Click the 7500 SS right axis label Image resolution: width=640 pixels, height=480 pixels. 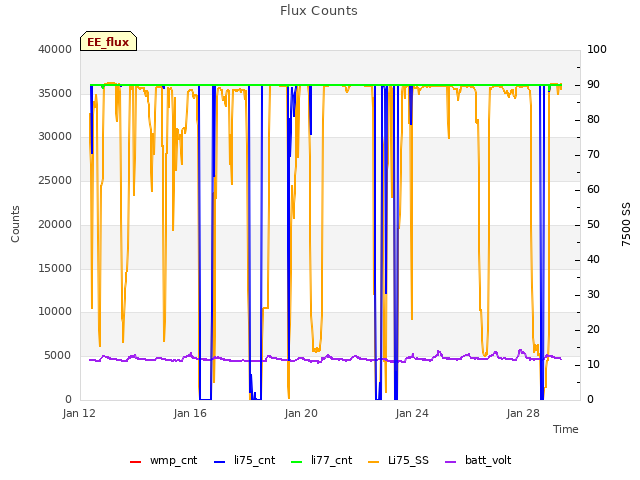coord(626,224)
